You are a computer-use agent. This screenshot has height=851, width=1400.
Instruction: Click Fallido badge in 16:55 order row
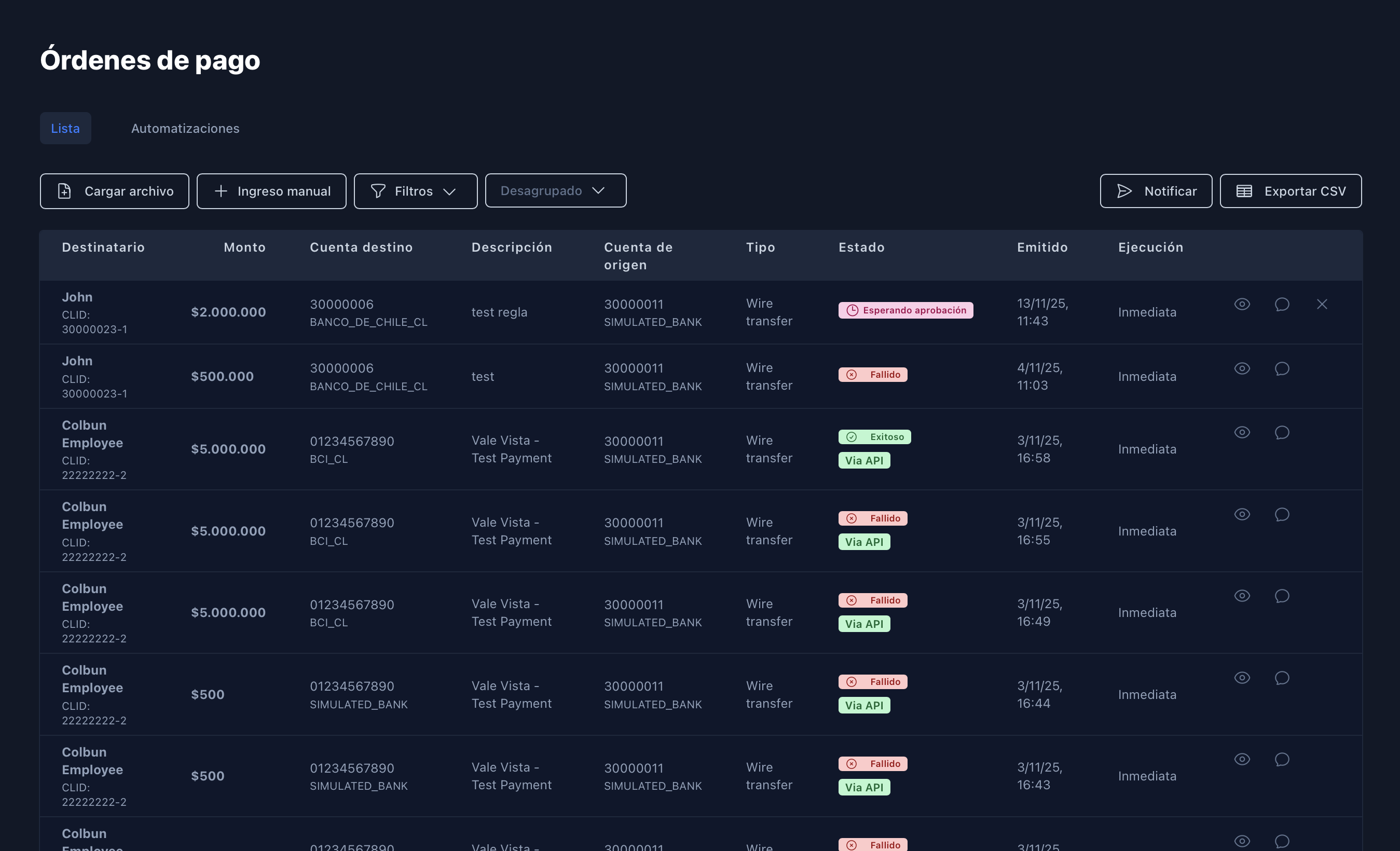873,518
